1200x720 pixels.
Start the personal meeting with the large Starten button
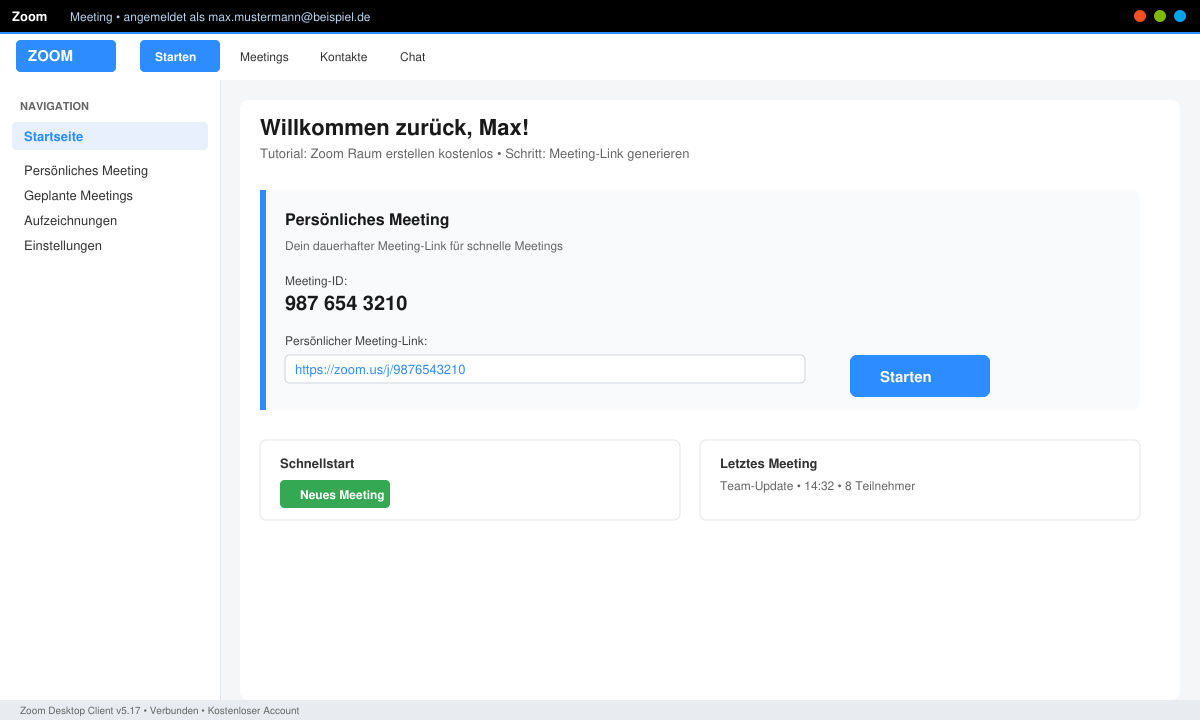point(920,376)
